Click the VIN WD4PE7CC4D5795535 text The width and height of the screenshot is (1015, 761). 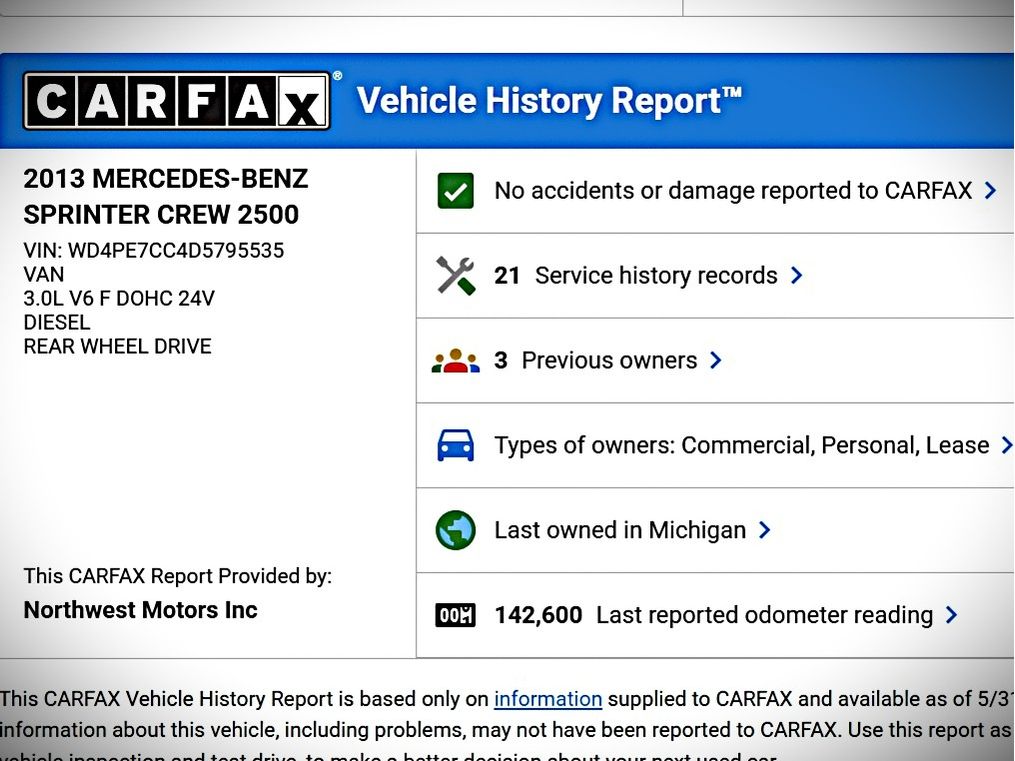click(153, 250)
